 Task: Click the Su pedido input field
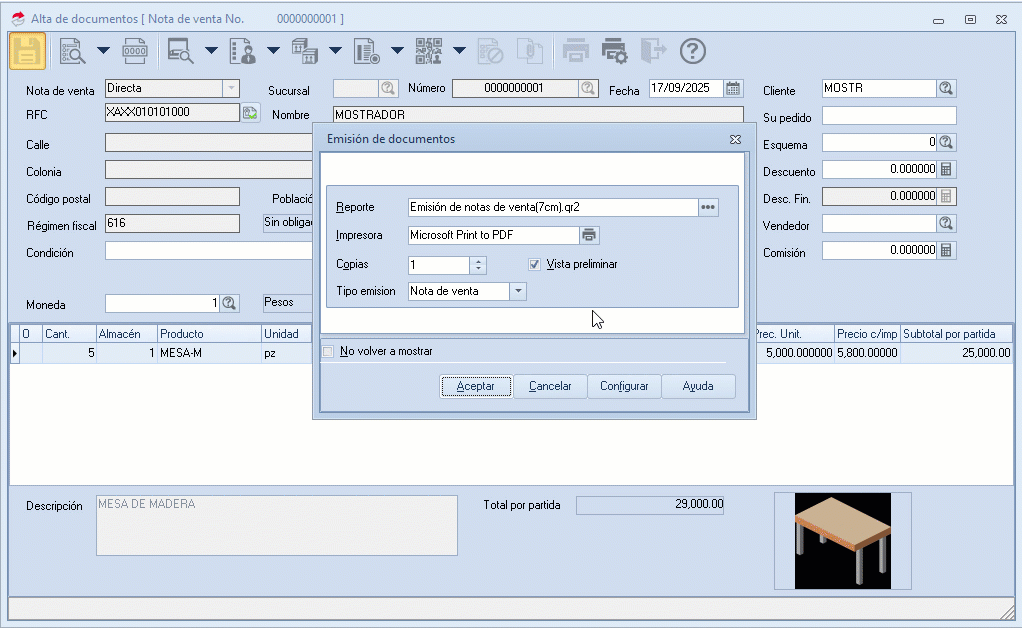pyautogui.click(x=888, y=116)
